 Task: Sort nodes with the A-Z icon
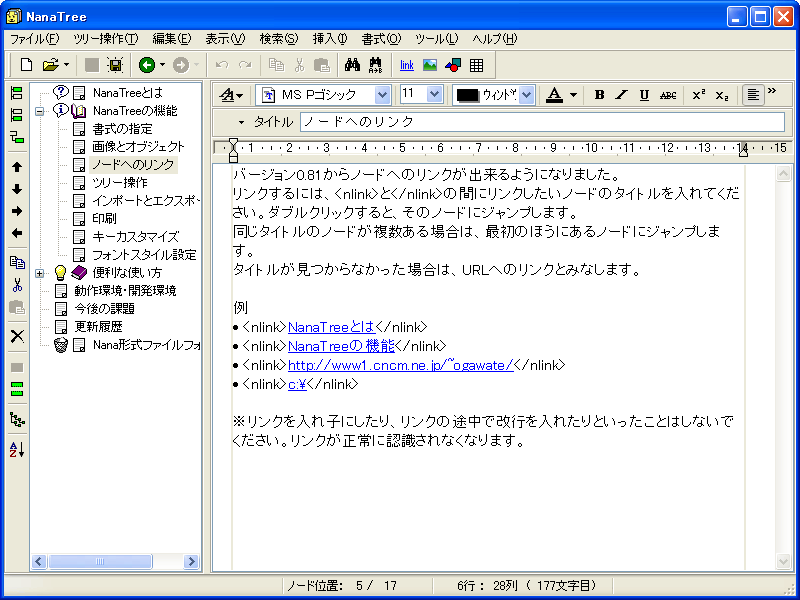17,449
